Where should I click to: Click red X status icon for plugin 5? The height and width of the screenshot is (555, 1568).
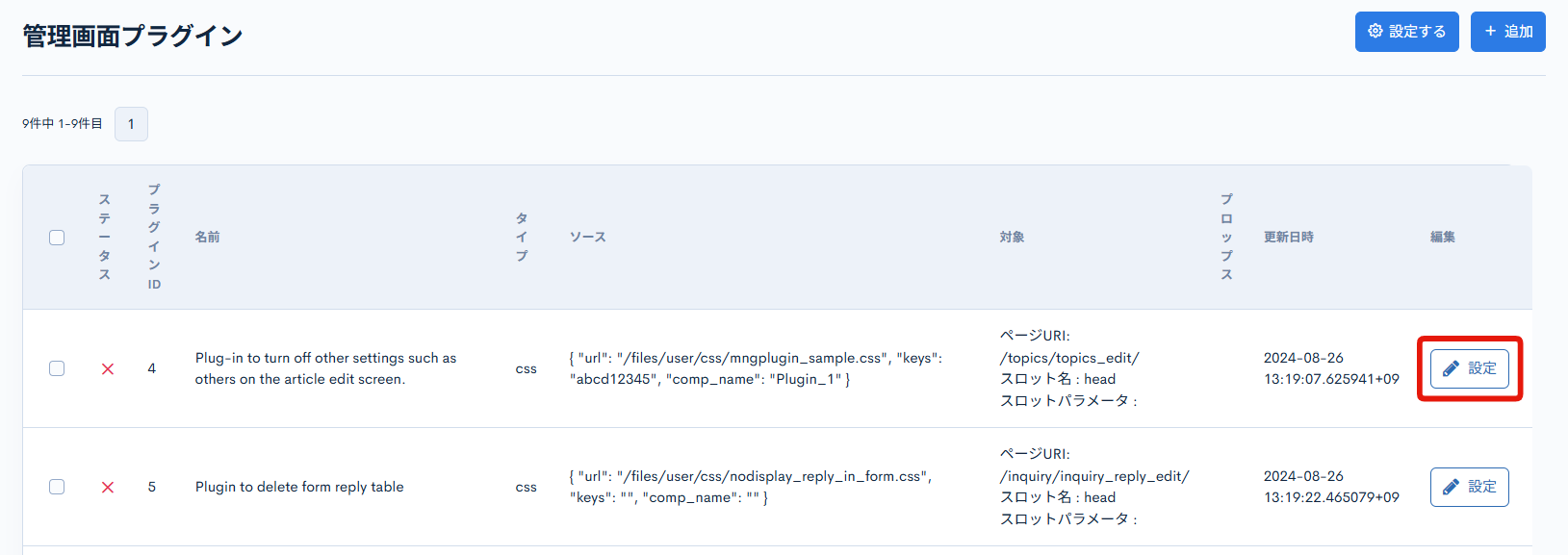coord(108,488)
